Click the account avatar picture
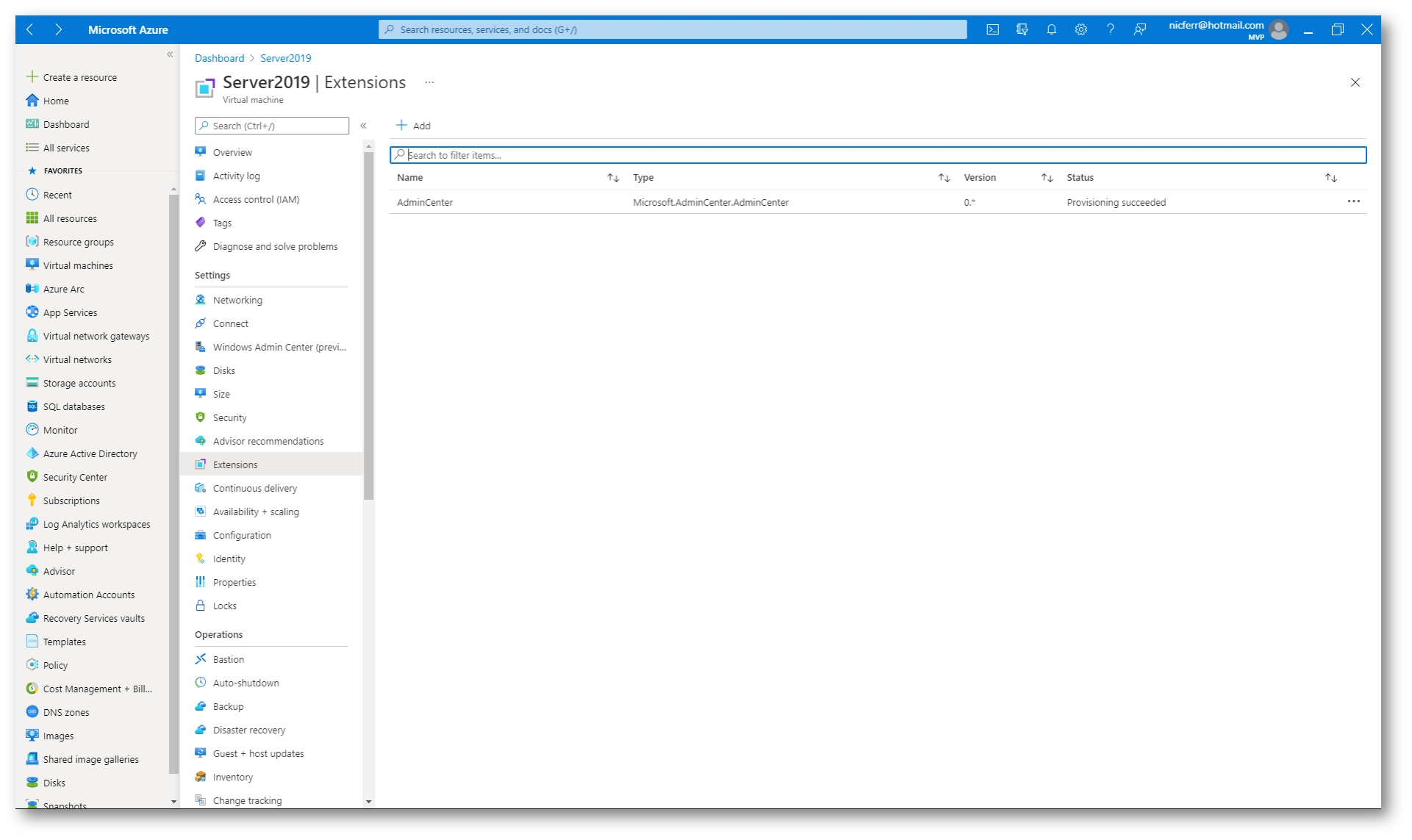 (x=1278, y=29)
